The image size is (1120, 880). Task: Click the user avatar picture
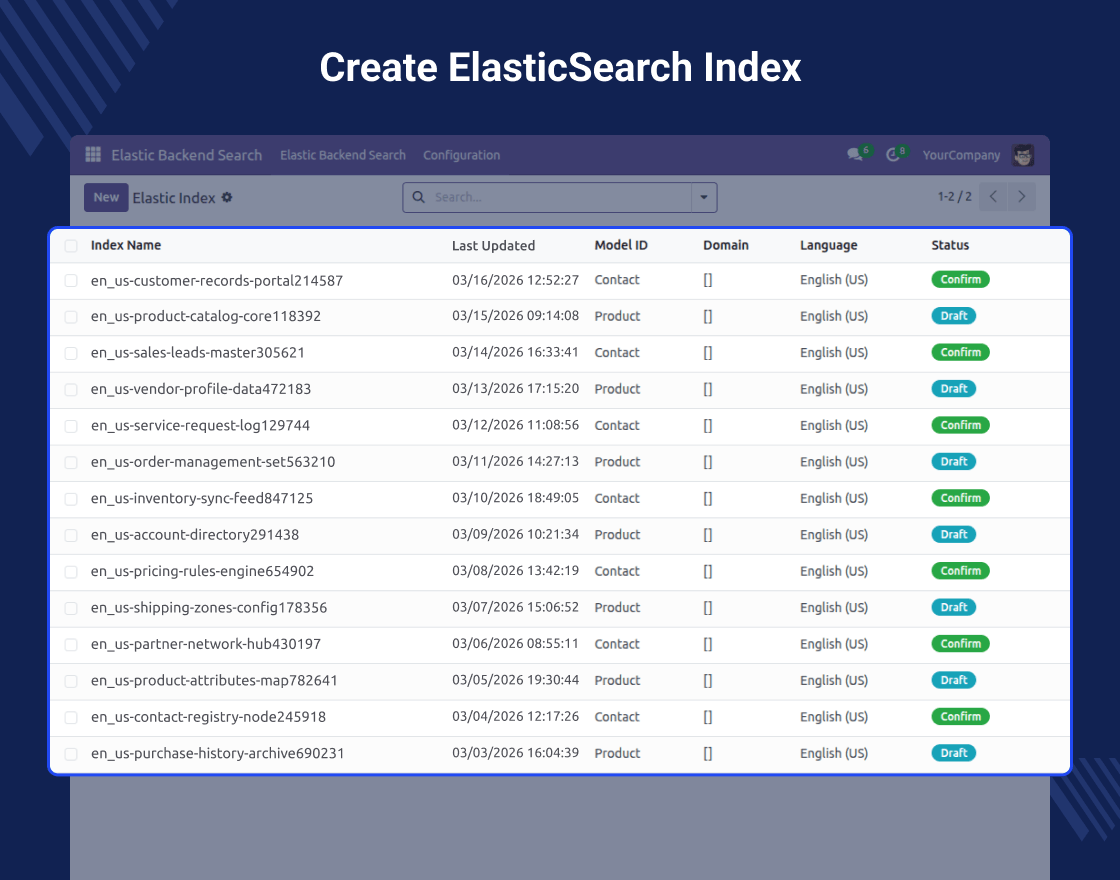coord(1023,155)
